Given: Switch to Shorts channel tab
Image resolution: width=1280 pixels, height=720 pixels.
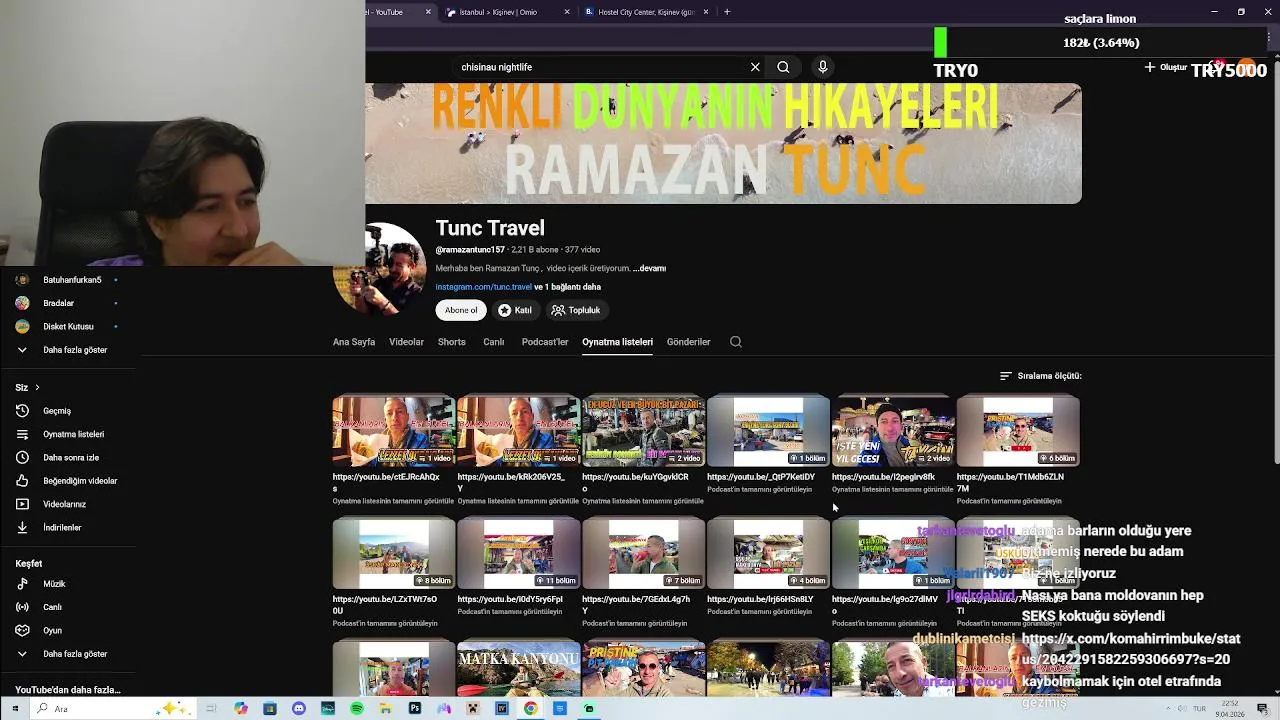Looking at the screenshot, I should pyautogui.click(x=452, y=342).
